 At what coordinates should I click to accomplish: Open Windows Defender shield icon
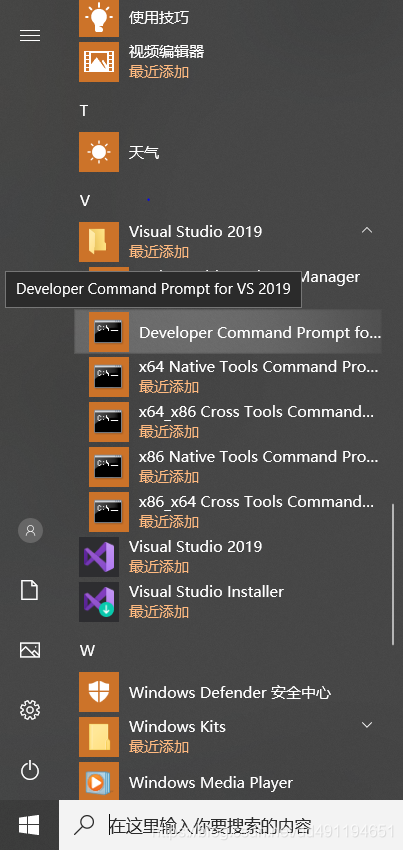(x=99, y=692)
